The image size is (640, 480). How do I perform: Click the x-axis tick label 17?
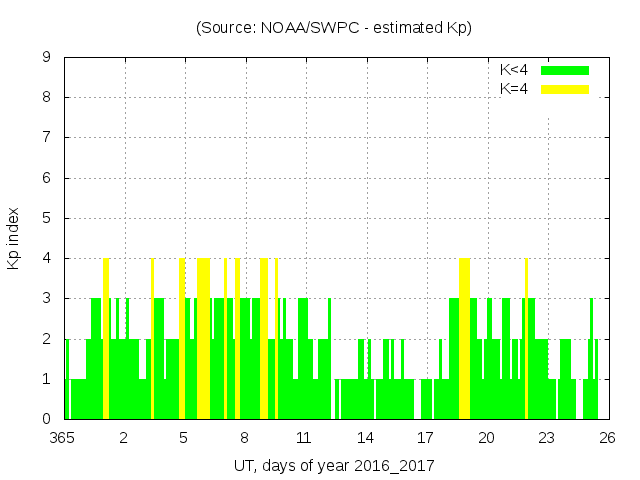(426, 437)
